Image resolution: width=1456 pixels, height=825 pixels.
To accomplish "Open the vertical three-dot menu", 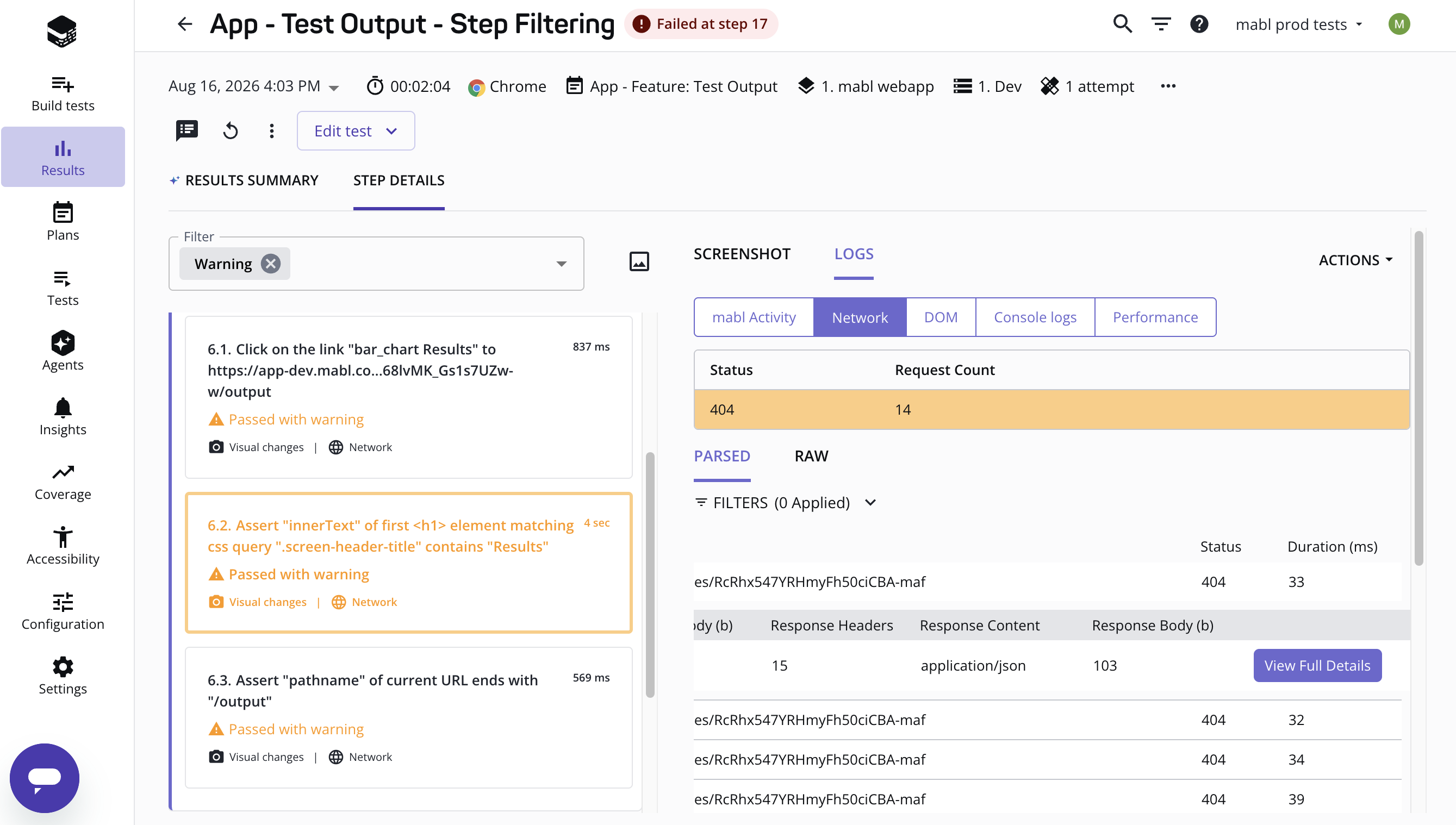I will pyautogui.click(x=272, y=131).
